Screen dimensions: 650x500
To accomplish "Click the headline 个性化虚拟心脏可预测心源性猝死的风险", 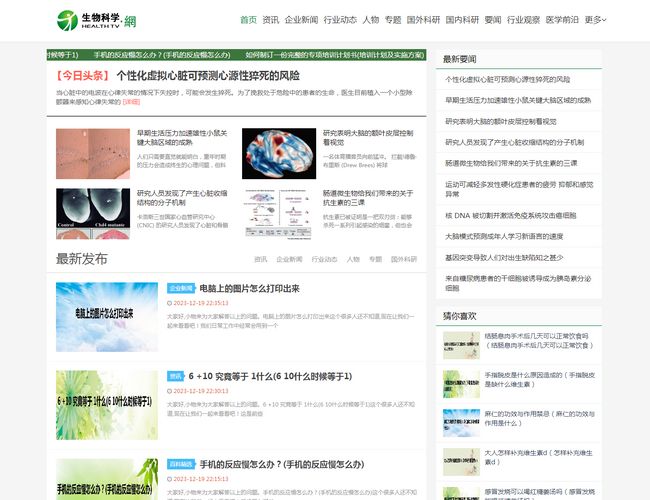I will click(x=207, y=75).
